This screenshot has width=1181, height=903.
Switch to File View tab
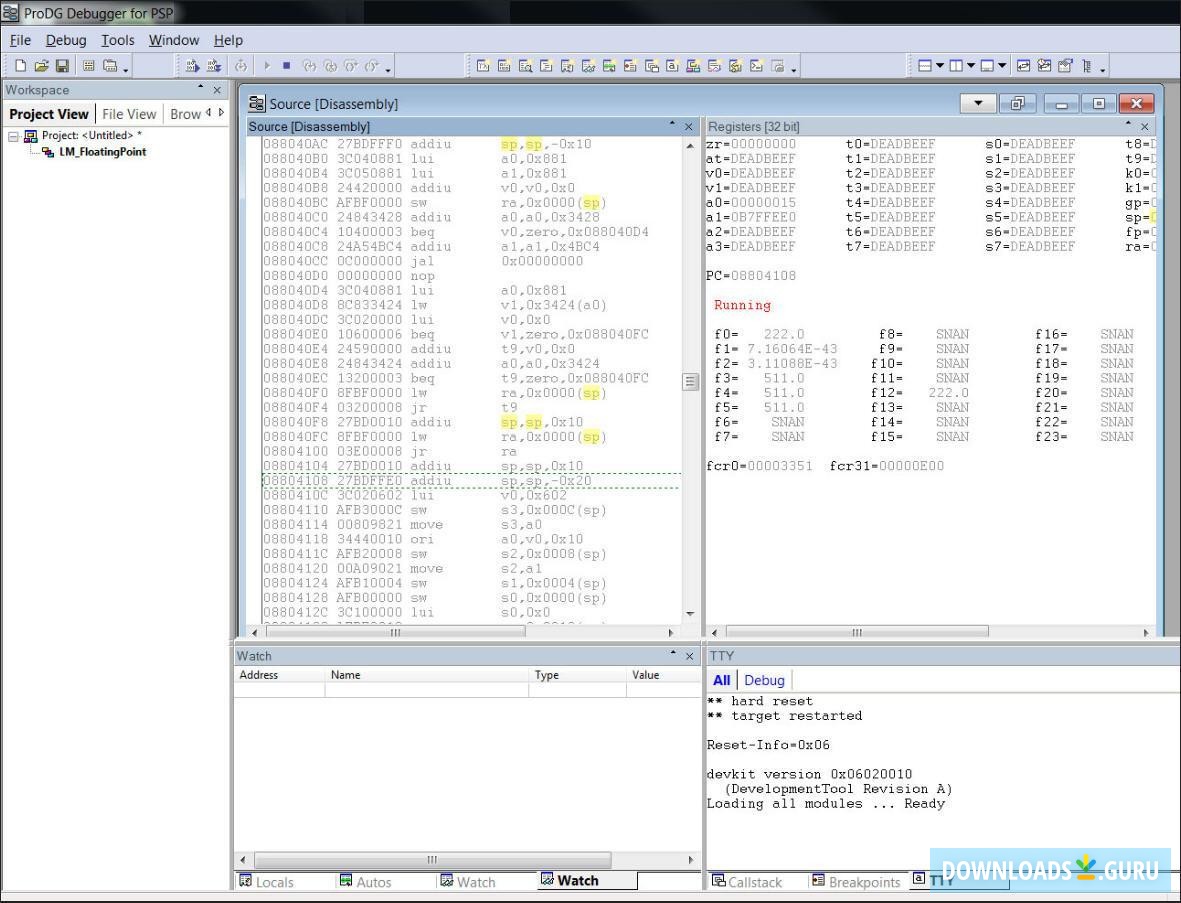129,114
